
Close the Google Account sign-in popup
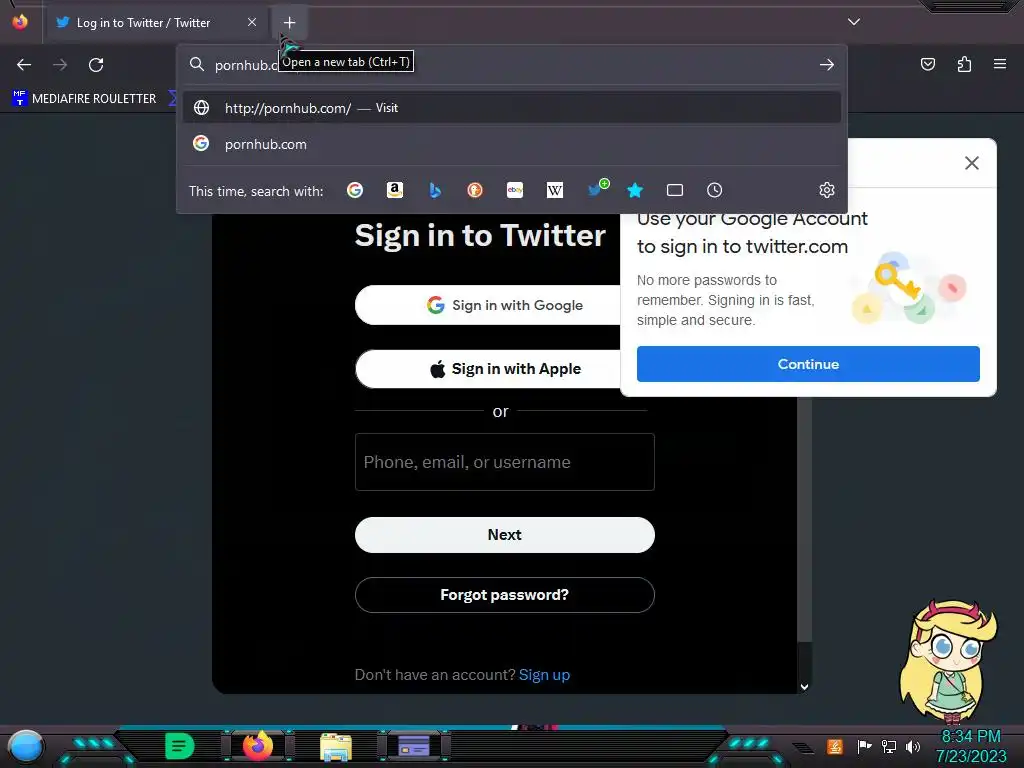[972, 163]
